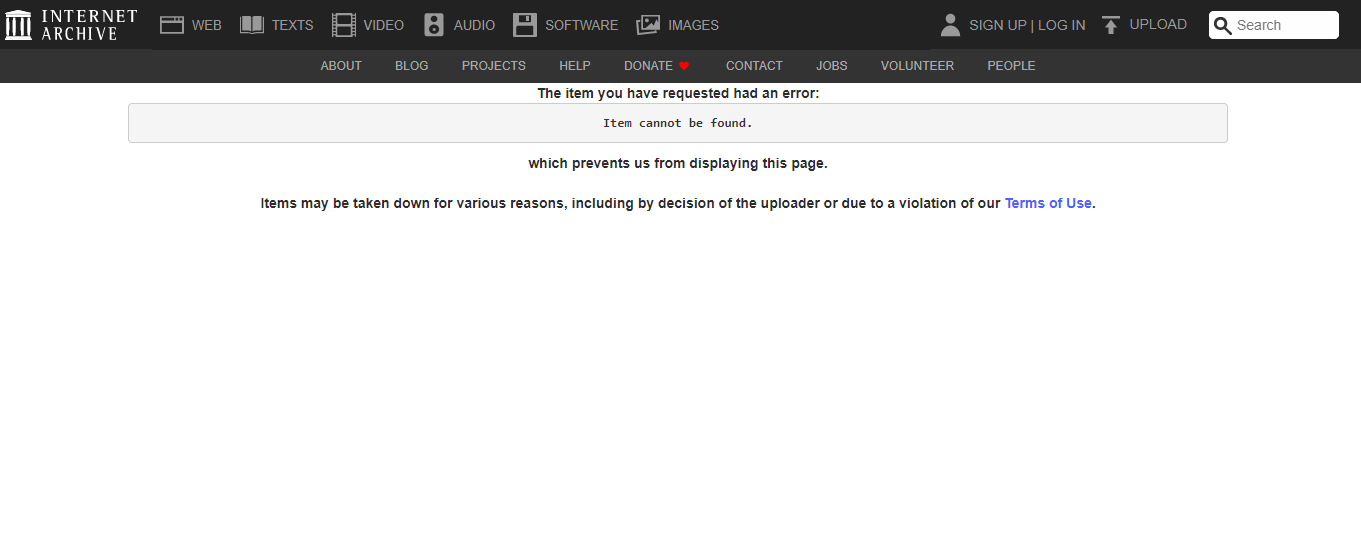Open the CONTACT link
1361x553 pixels.
pos(754,66)
